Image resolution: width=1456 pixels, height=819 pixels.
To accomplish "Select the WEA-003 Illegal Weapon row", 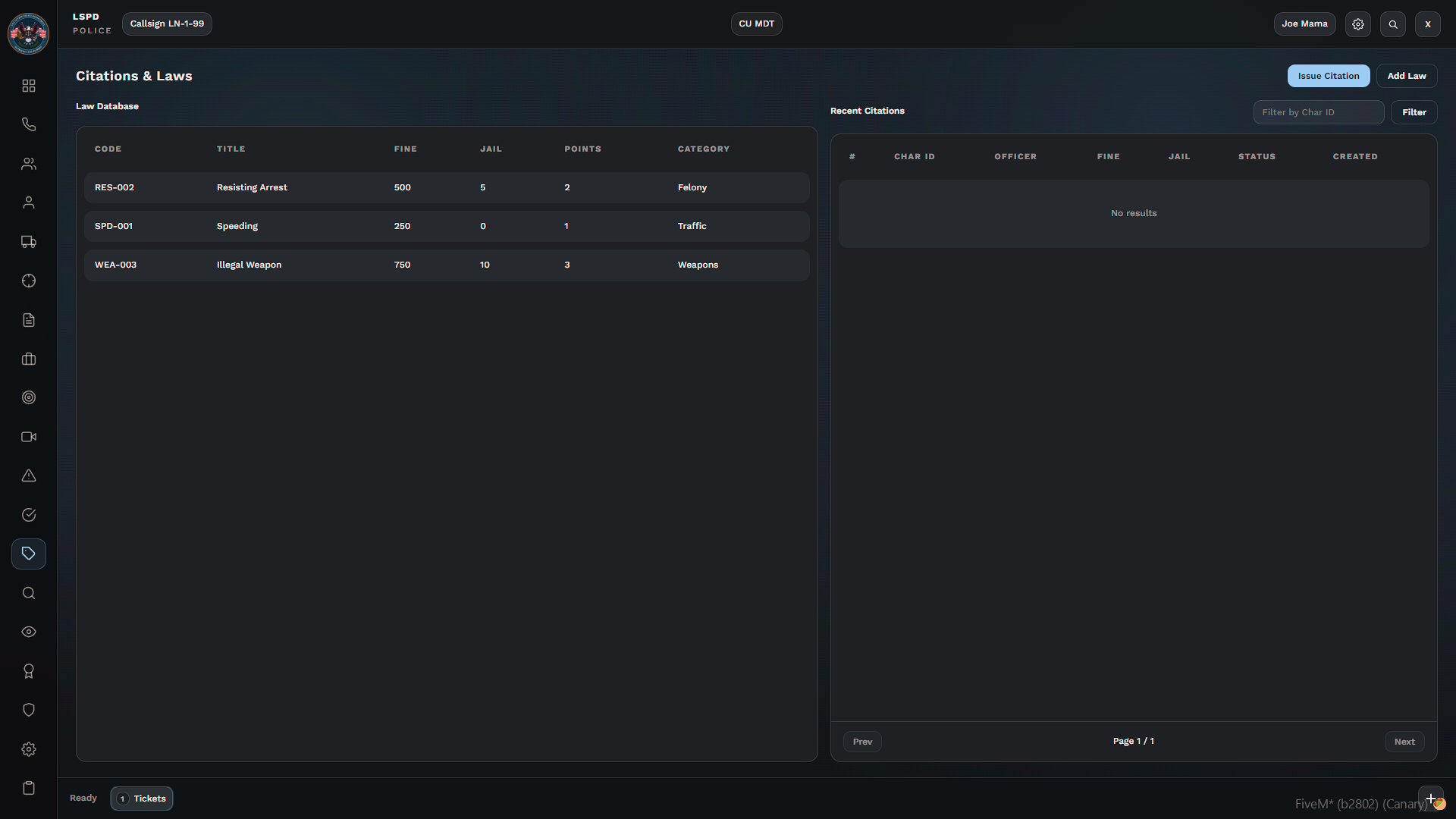I will [447, 265].
